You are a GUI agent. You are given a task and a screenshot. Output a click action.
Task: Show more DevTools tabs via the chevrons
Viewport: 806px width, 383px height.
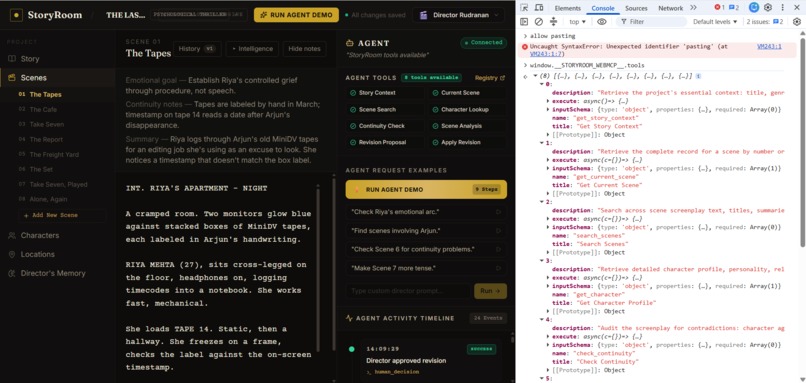coord(693,8)
